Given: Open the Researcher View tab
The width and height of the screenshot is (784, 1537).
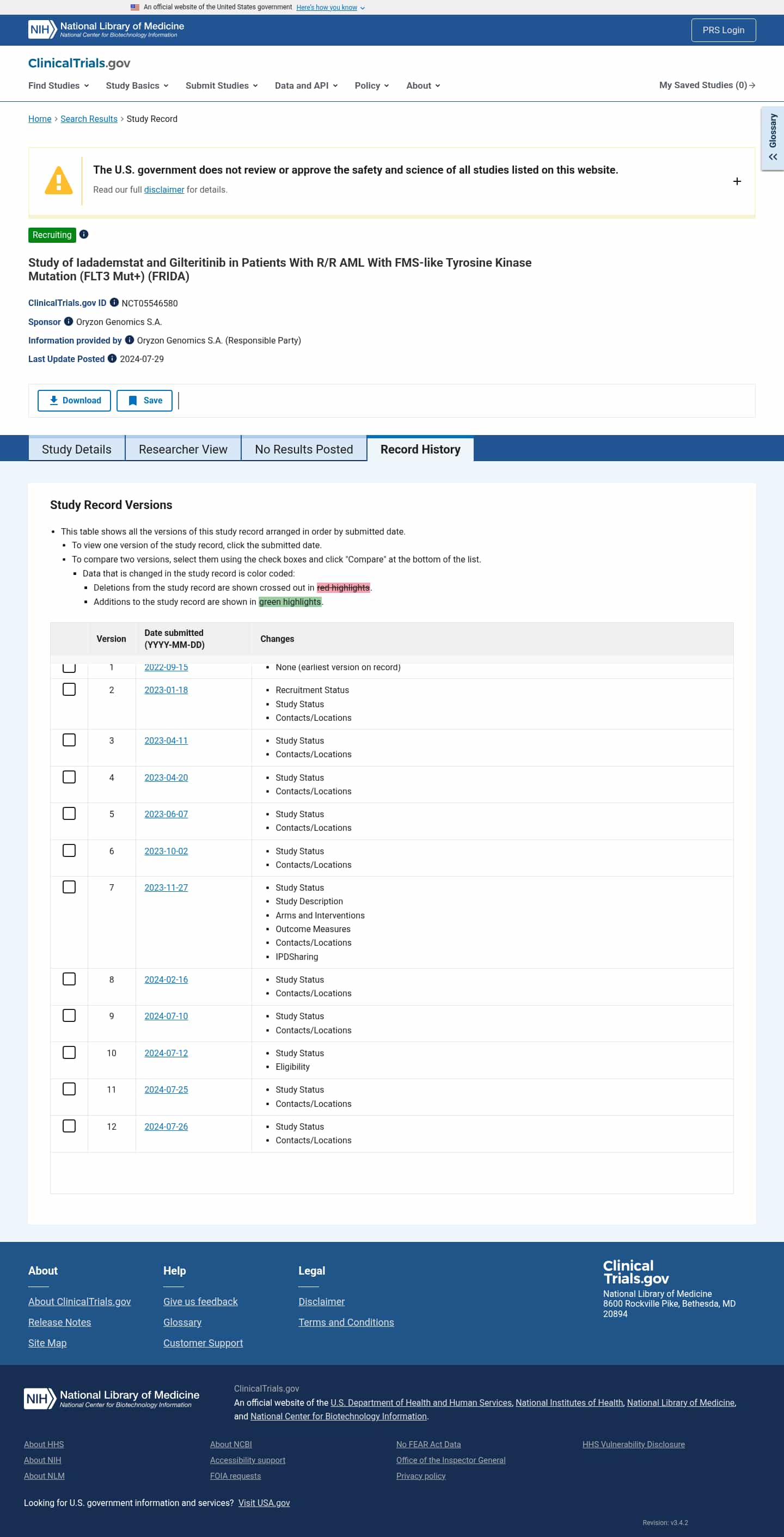Looking at the screenshot, I should pos(182,449).
